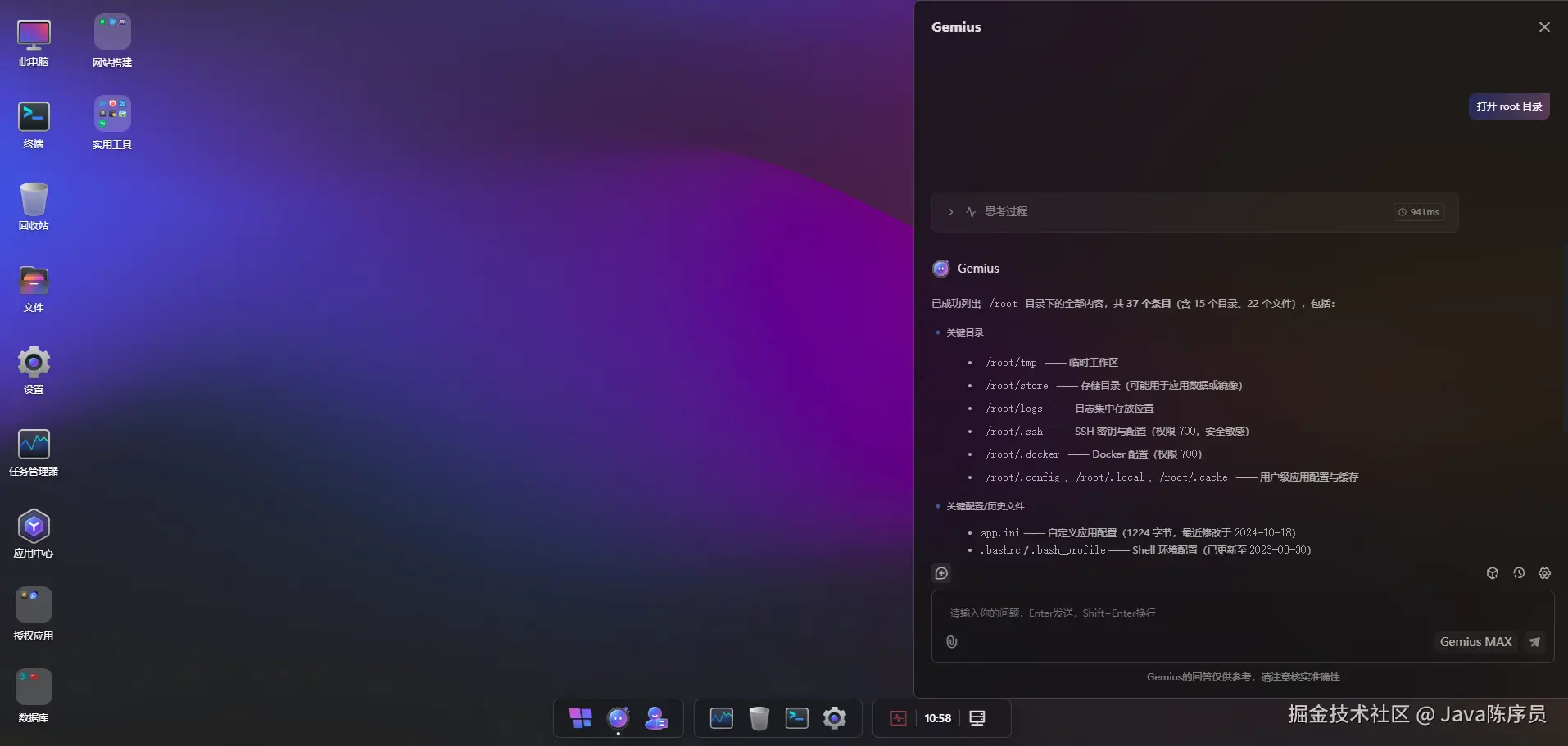Image resolution: width=1568 pixels, height=746 pixels.
Task: Click the Gemius panel title
Action: (x=956, y=27)
